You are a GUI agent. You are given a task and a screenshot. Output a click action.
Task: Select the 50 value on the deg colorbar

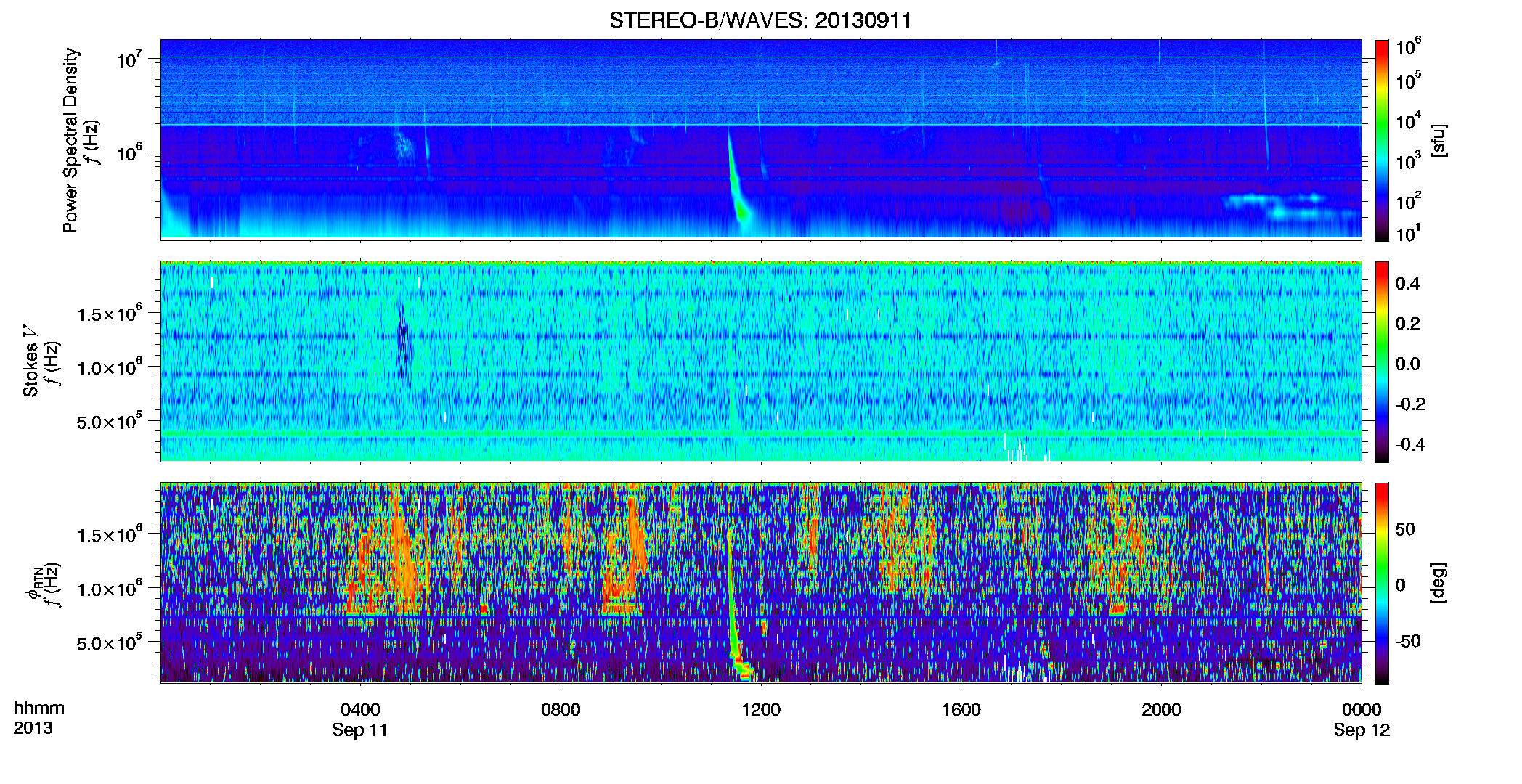1405,529
